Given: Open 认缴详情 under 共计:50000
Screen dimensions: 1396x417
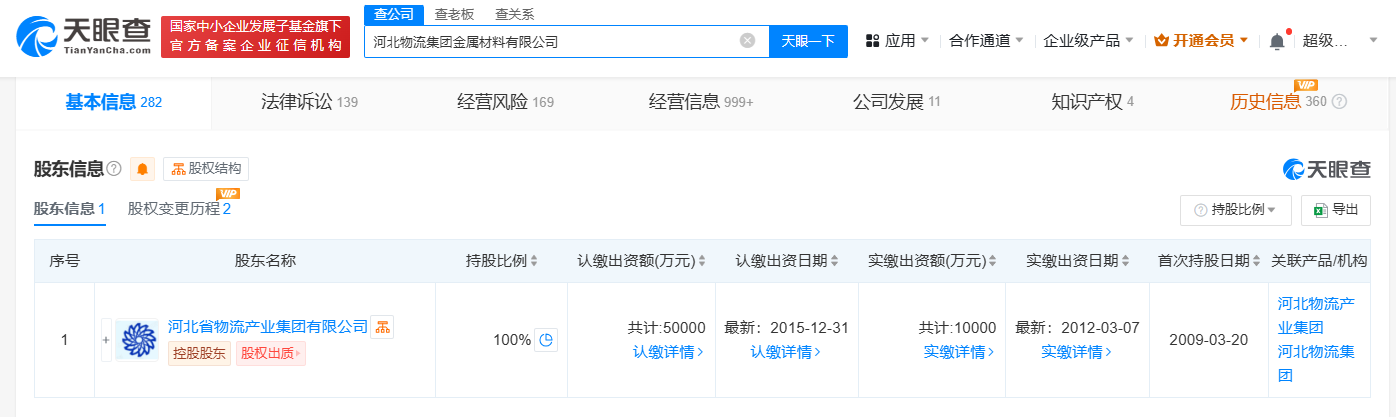Looking at the screenshot, I should coord(668,352).
